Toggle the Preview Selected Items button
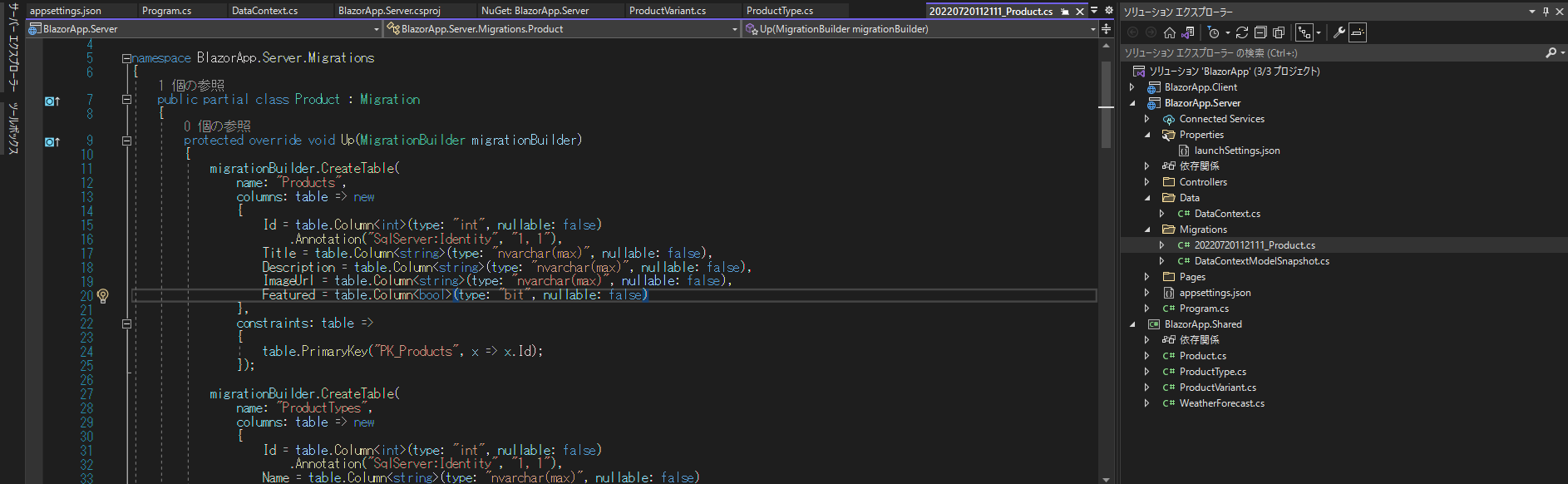Image resolution: width=1568 pixels, height=484 pixels. click(x=1357, y=32)
